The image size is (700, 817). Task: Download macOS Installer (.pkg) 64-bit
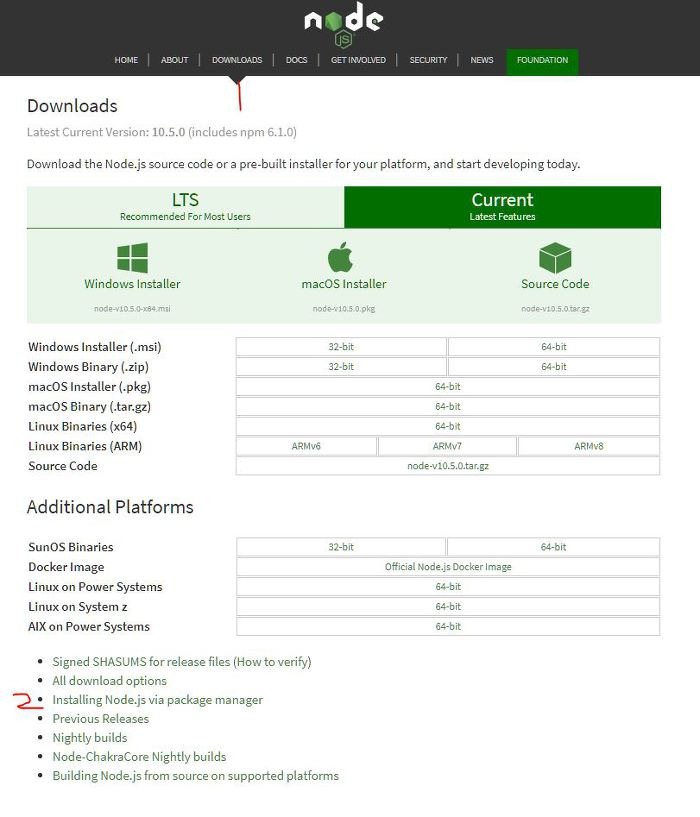[x=448, y=386]
